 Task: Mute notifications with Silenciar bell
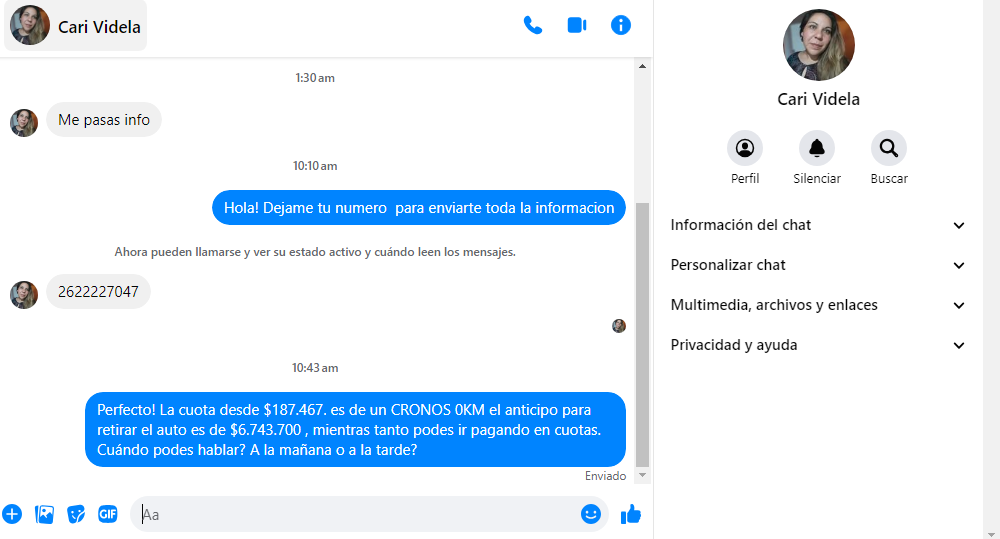pyautogui.click(x=817, y=149)
